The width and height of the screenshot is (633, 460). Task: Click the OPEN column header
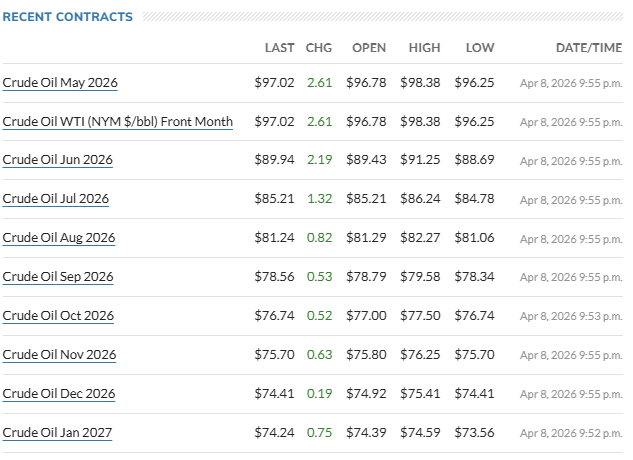pos(369,48)
